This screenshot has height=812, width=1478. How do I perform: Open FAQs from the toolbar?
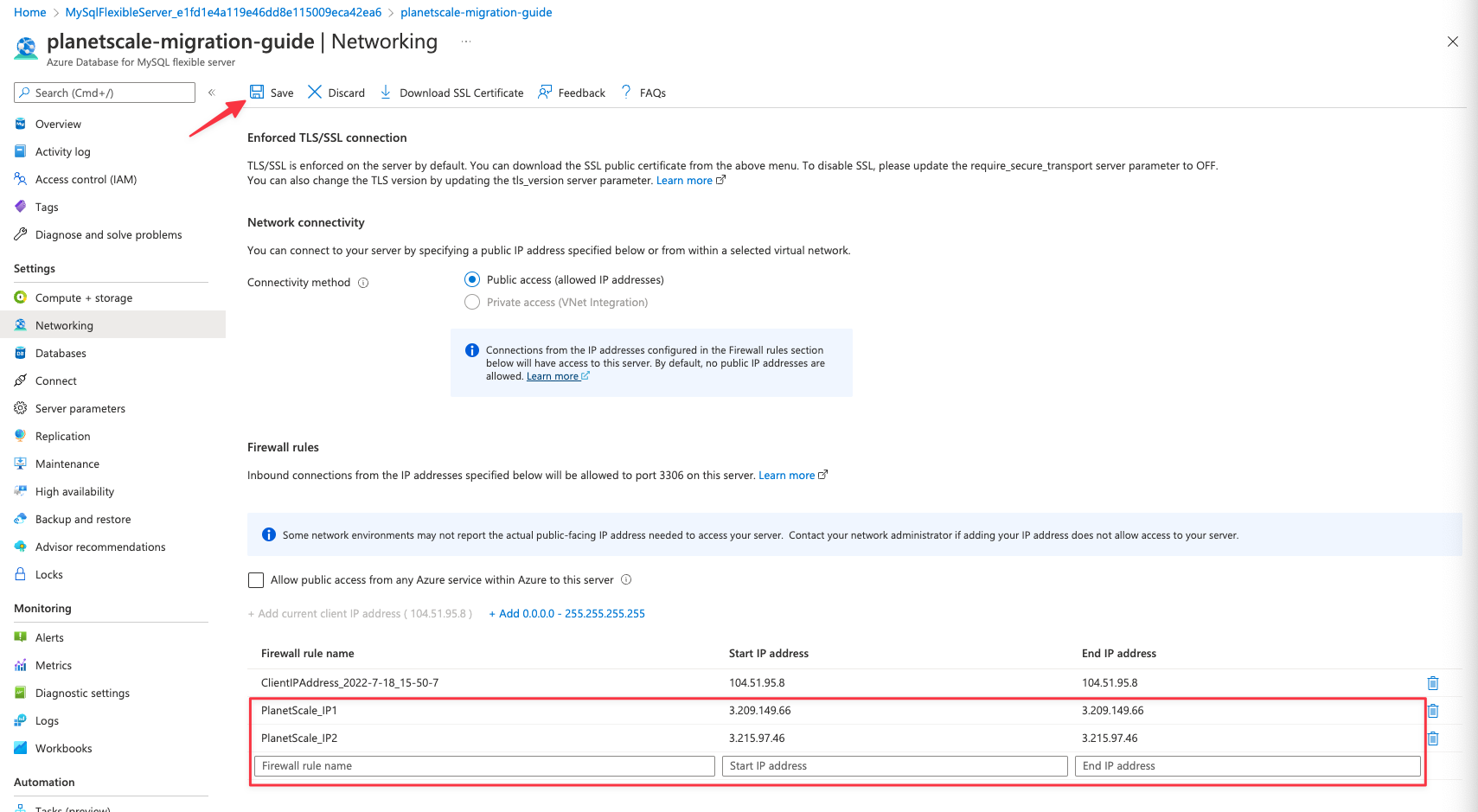[643, 93]
